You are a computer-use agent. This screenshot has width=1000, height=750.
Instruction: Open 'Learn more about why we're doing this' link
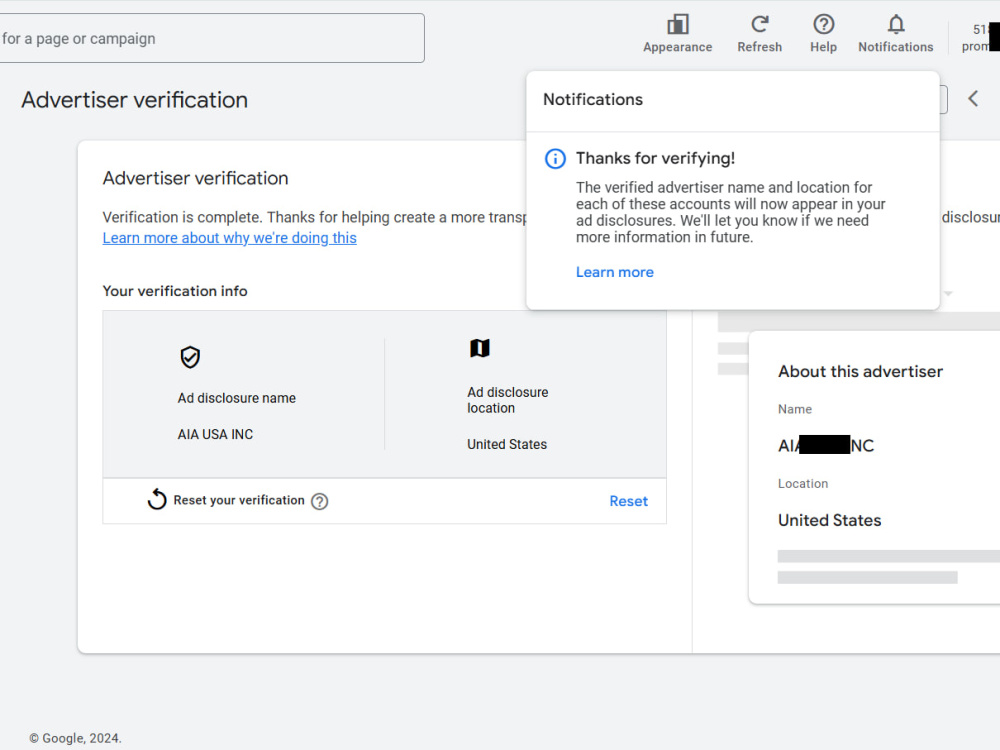coord(230,238)
